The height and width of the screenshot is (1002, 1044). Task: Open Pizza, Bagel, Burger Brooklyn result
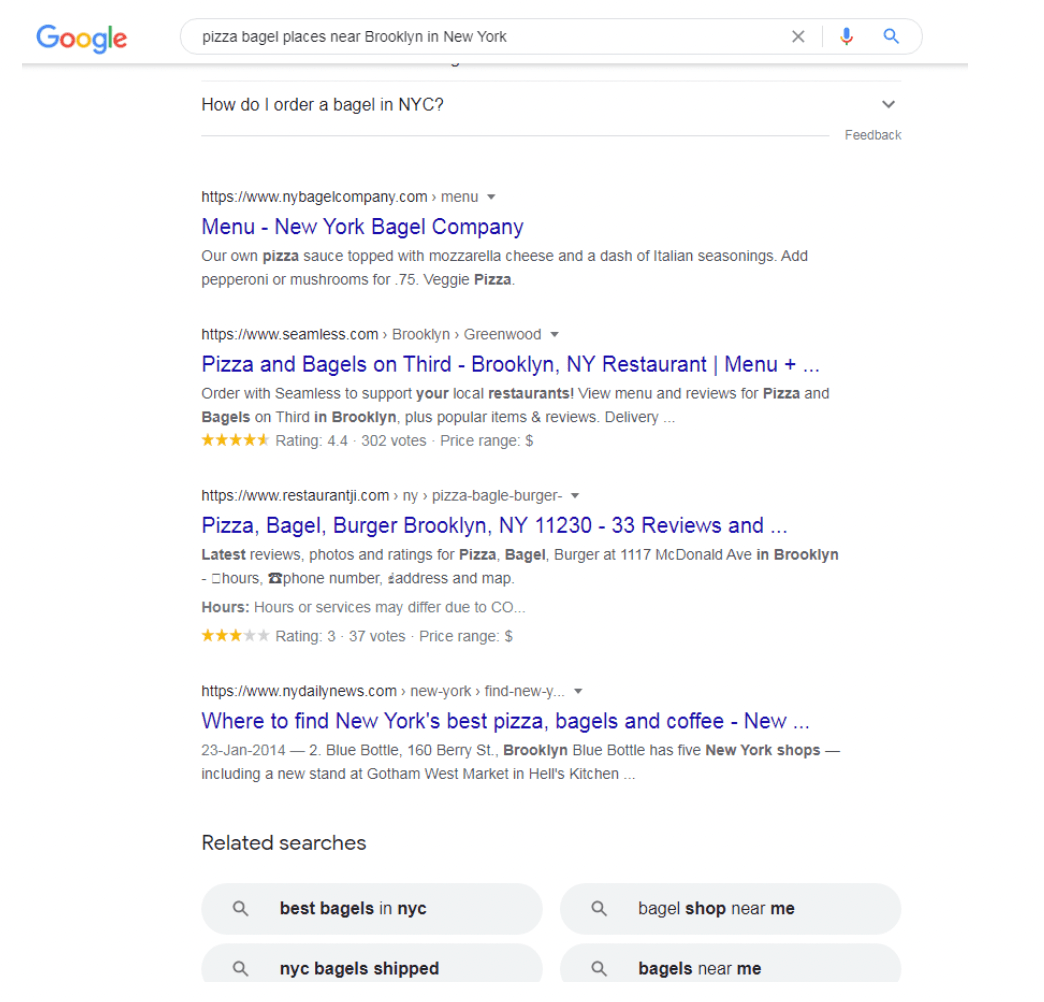(x=494, y=525)
